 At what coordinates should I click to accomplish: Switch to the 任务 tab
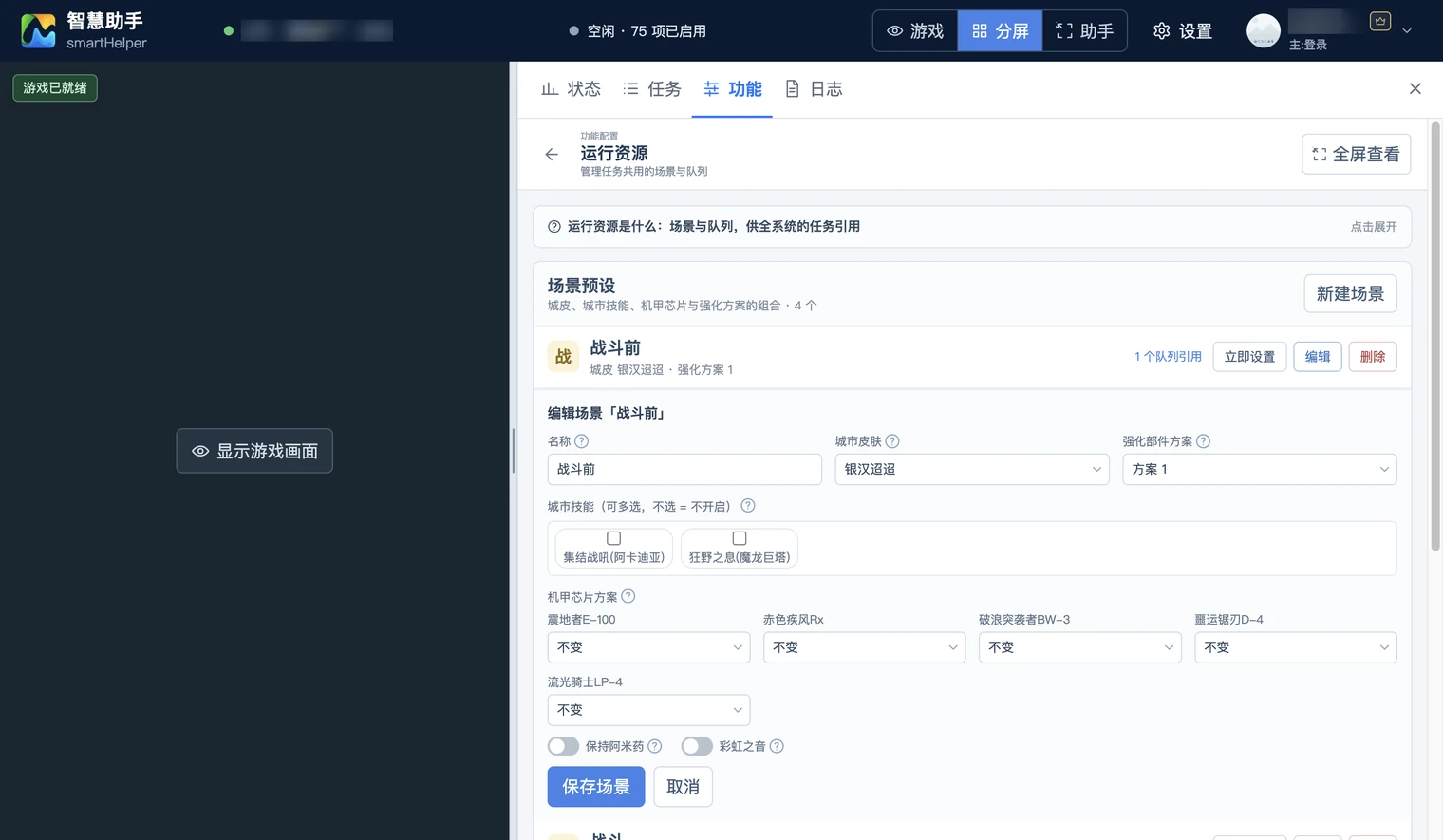pyautogui.click(x=652, y=89)
